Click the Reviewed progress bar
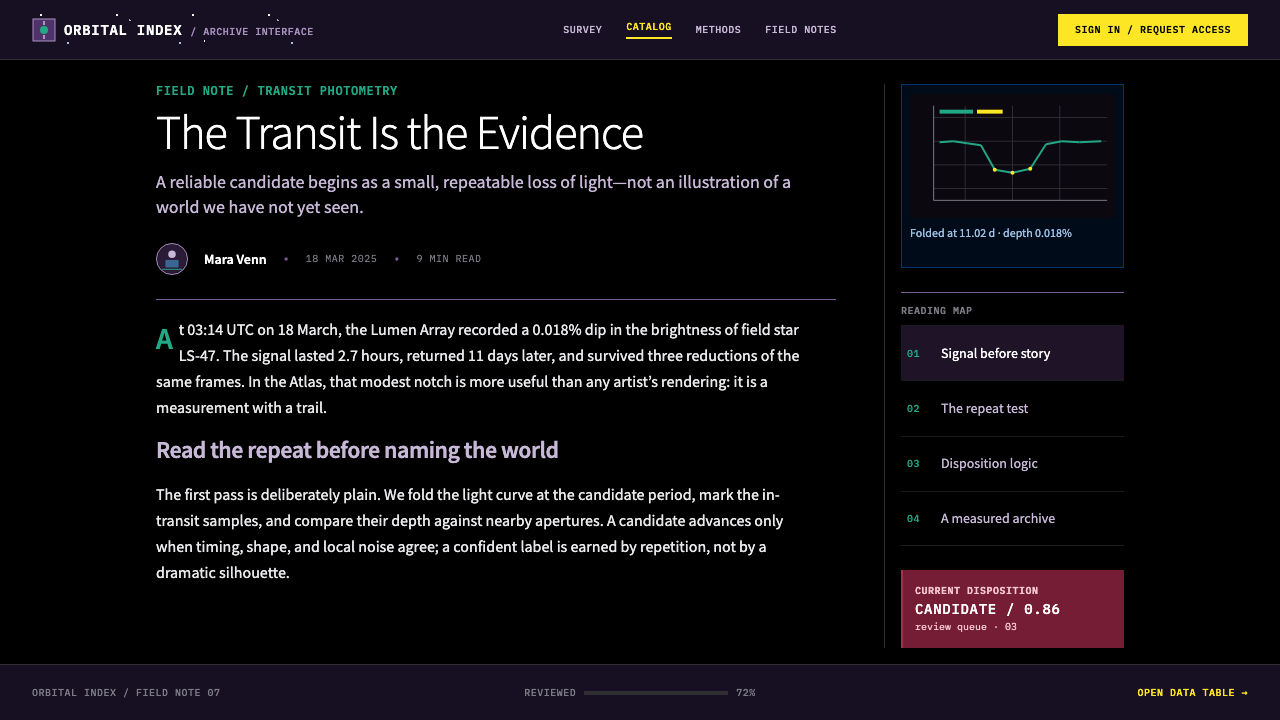 [x=656, y=693]
